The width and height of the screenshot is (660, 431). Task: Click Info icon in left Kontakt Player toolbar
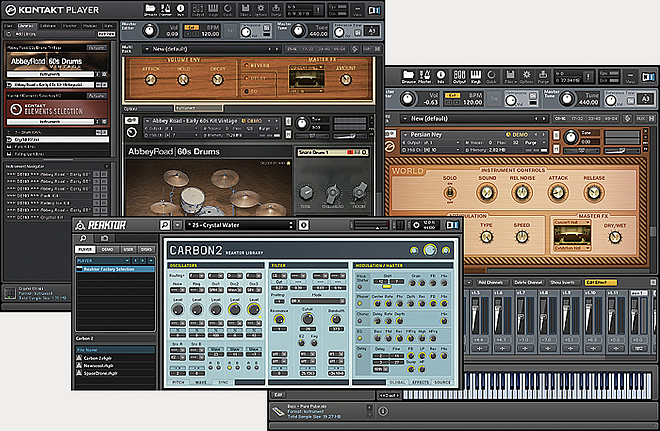181,10
